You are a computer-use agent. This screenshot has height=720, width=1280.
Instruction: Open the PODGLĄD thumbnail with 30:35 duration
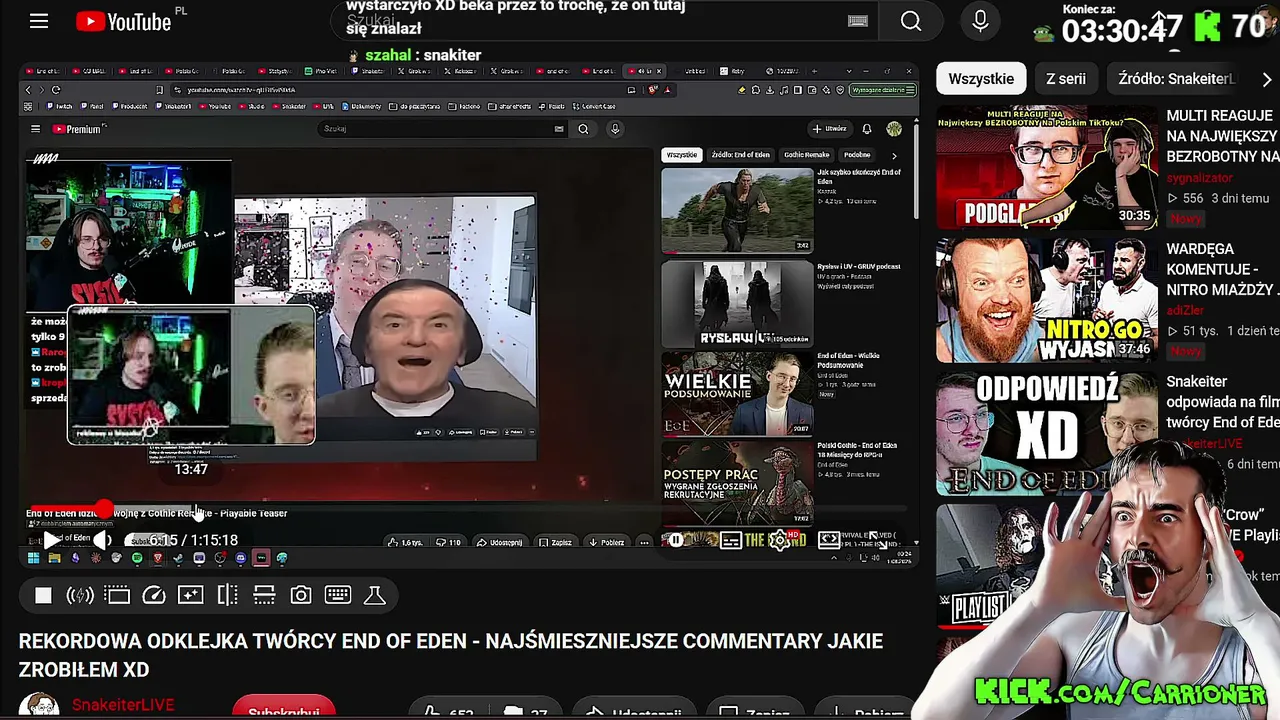[1046, 167]
